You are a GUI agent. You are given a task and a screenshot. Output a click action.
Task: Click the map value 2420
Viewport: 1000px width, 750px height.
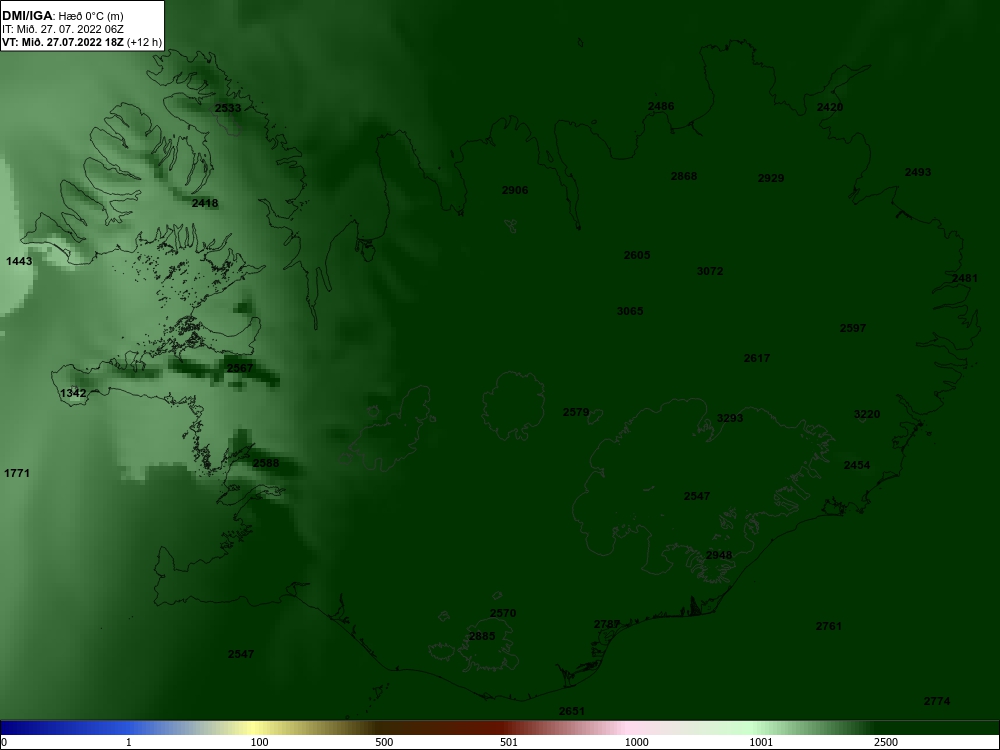[x=830, y=107]
